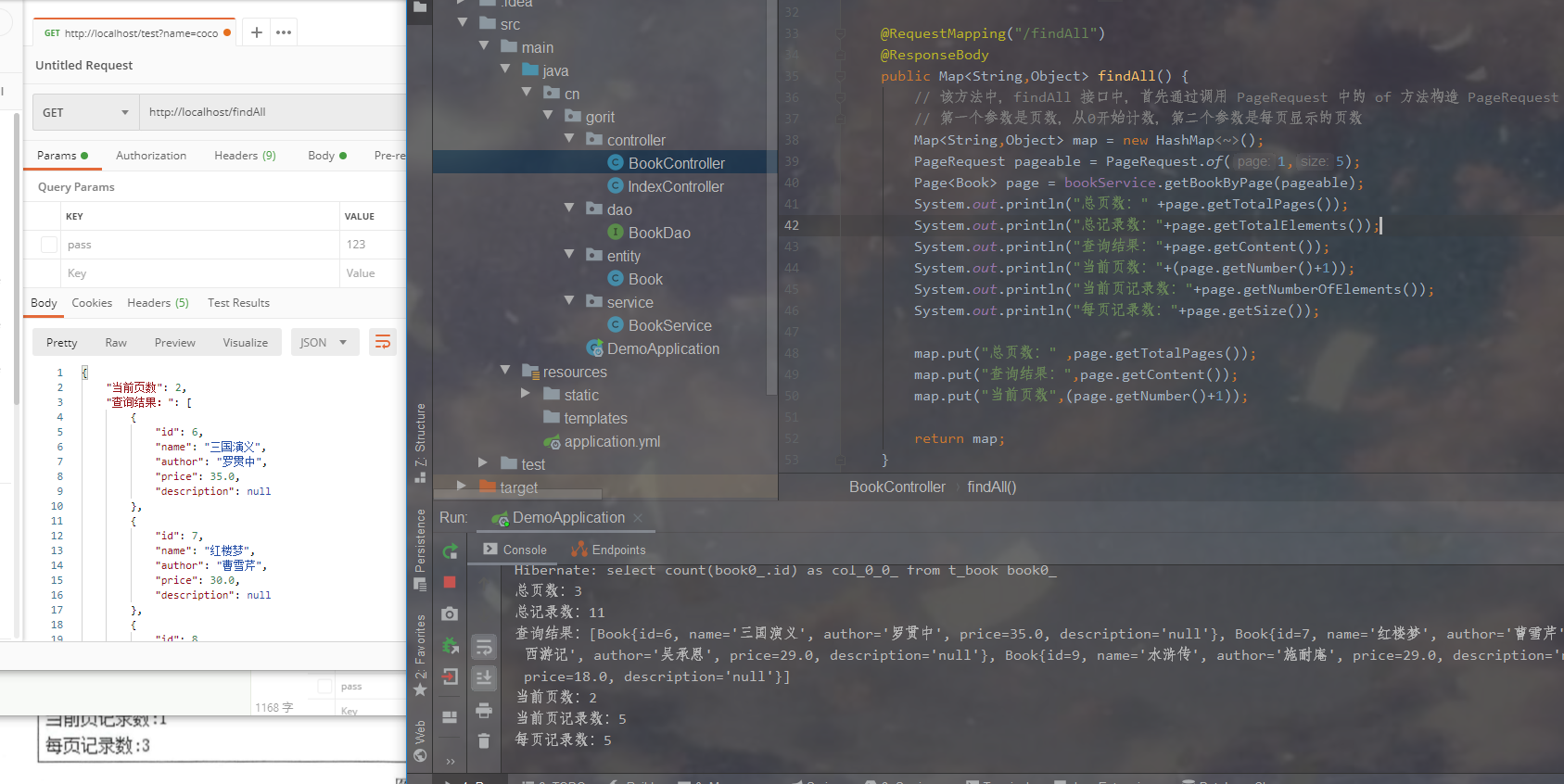Image resolution: width=1564 pixels, height=784 pixels.
Task: Switch to Postman Authorization tab
Action: 151,156
